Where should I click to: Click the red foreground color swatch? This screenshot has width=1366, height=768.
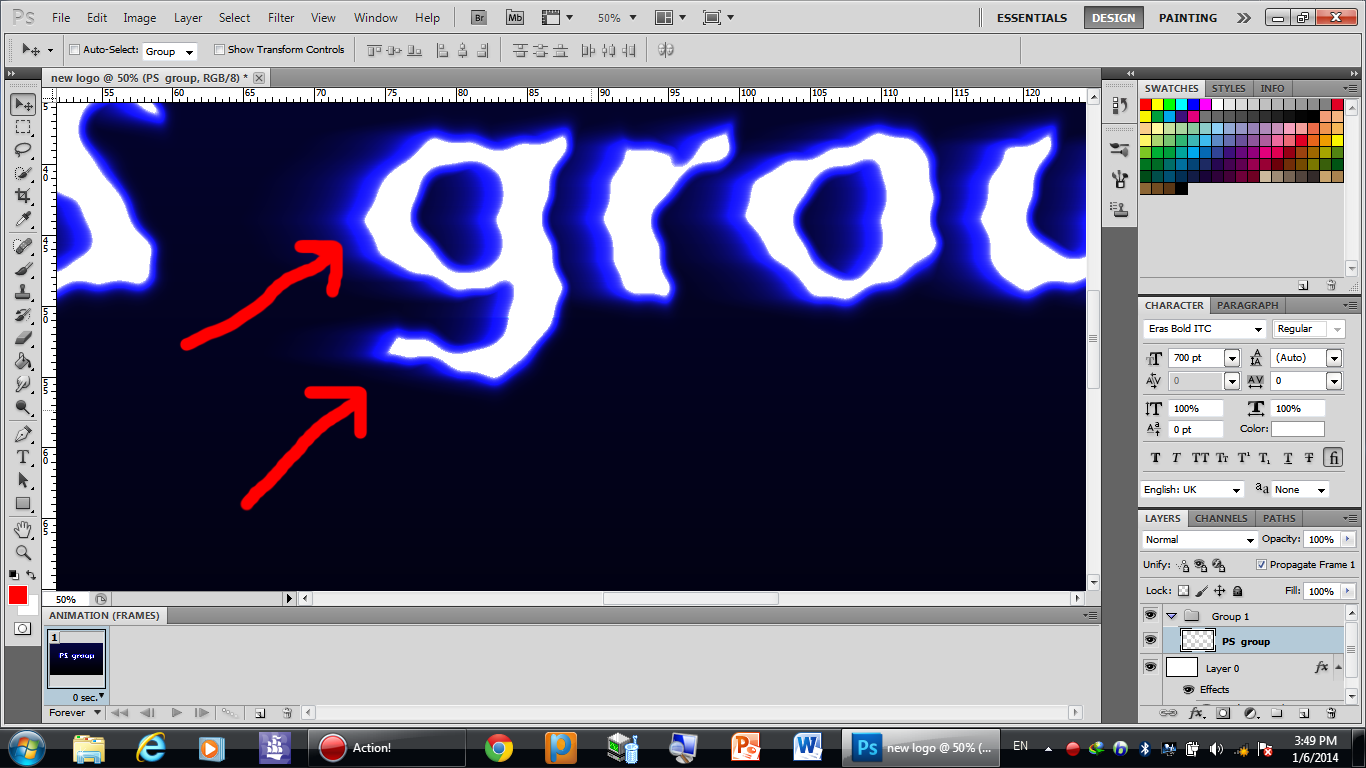[18, 595]
